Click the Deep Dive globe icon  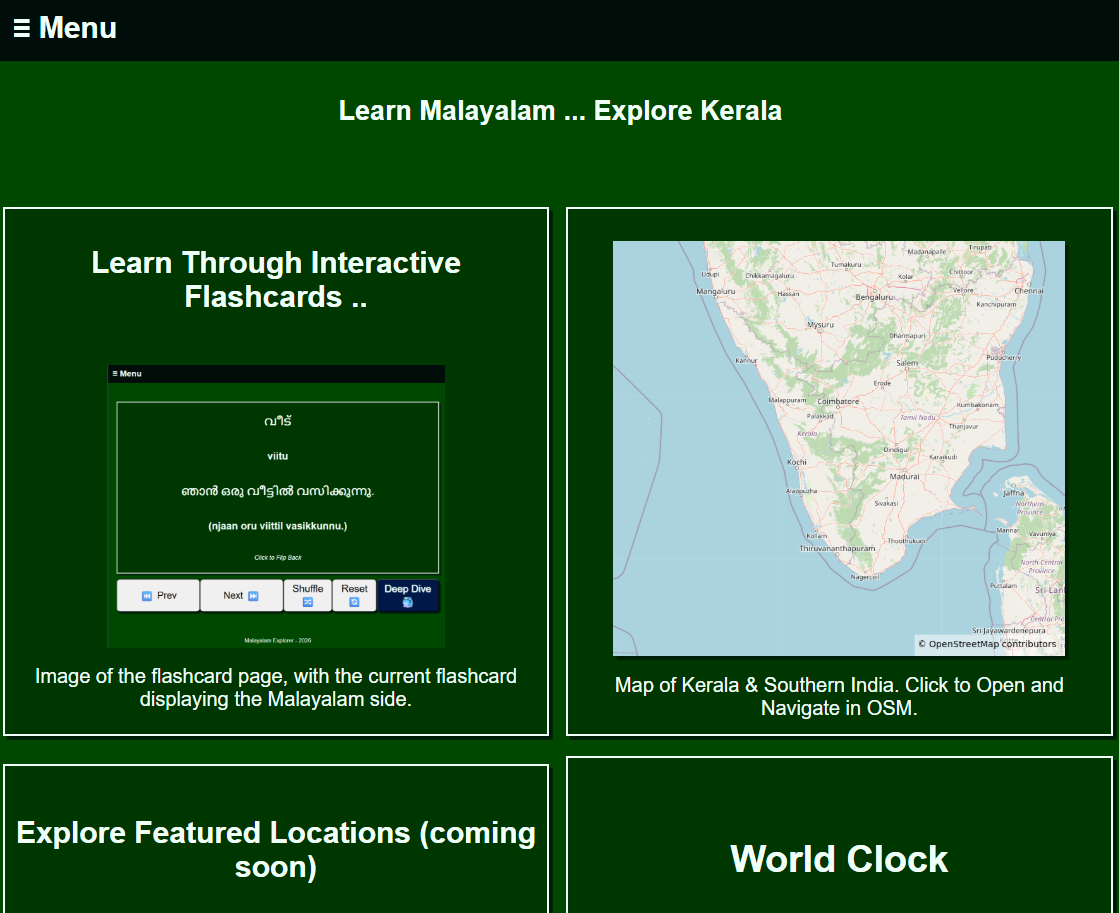[x=407, y=603]
